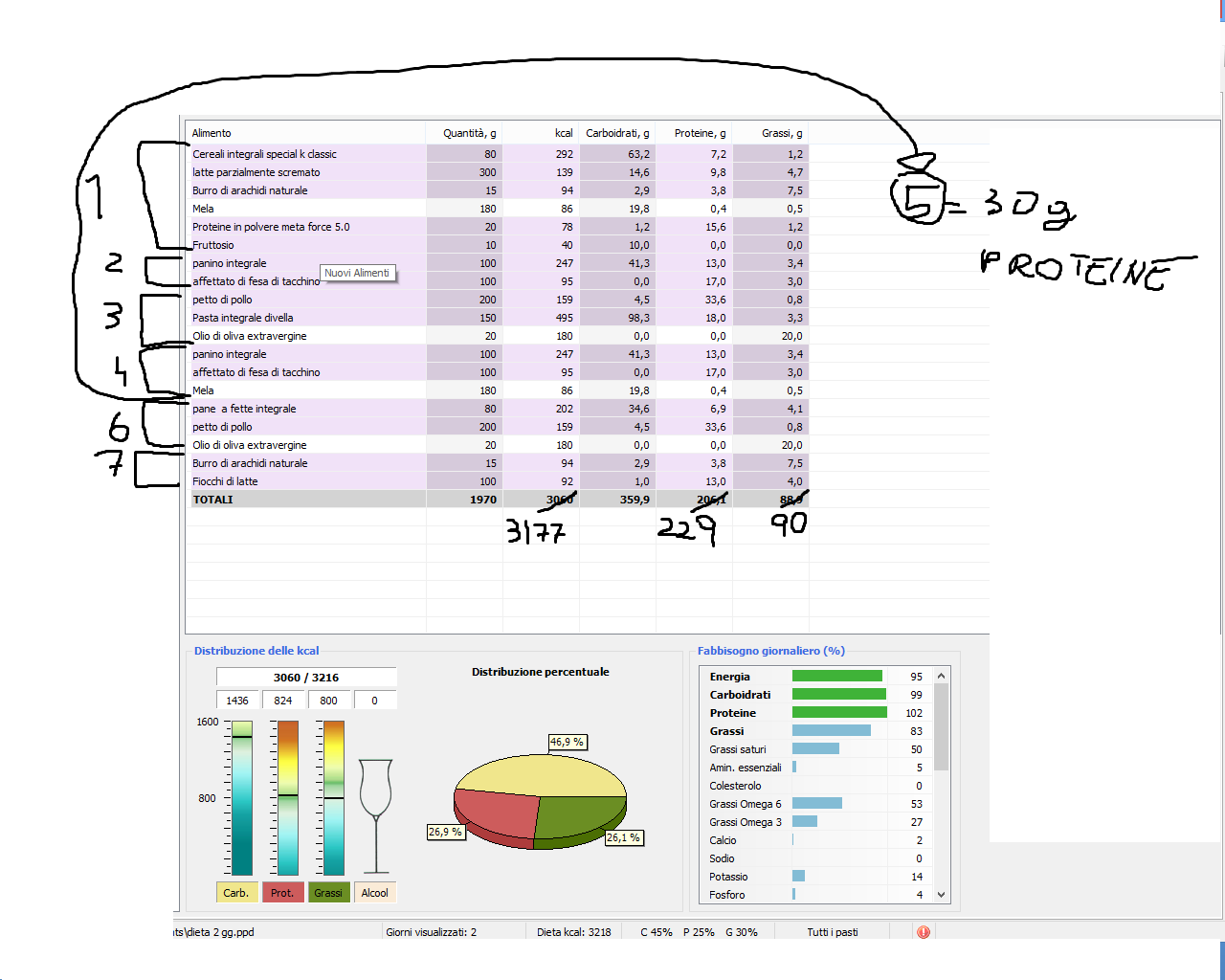Click the Alcool legend label
Viewport: 1225px width, 980px height.
coord(375,893)
